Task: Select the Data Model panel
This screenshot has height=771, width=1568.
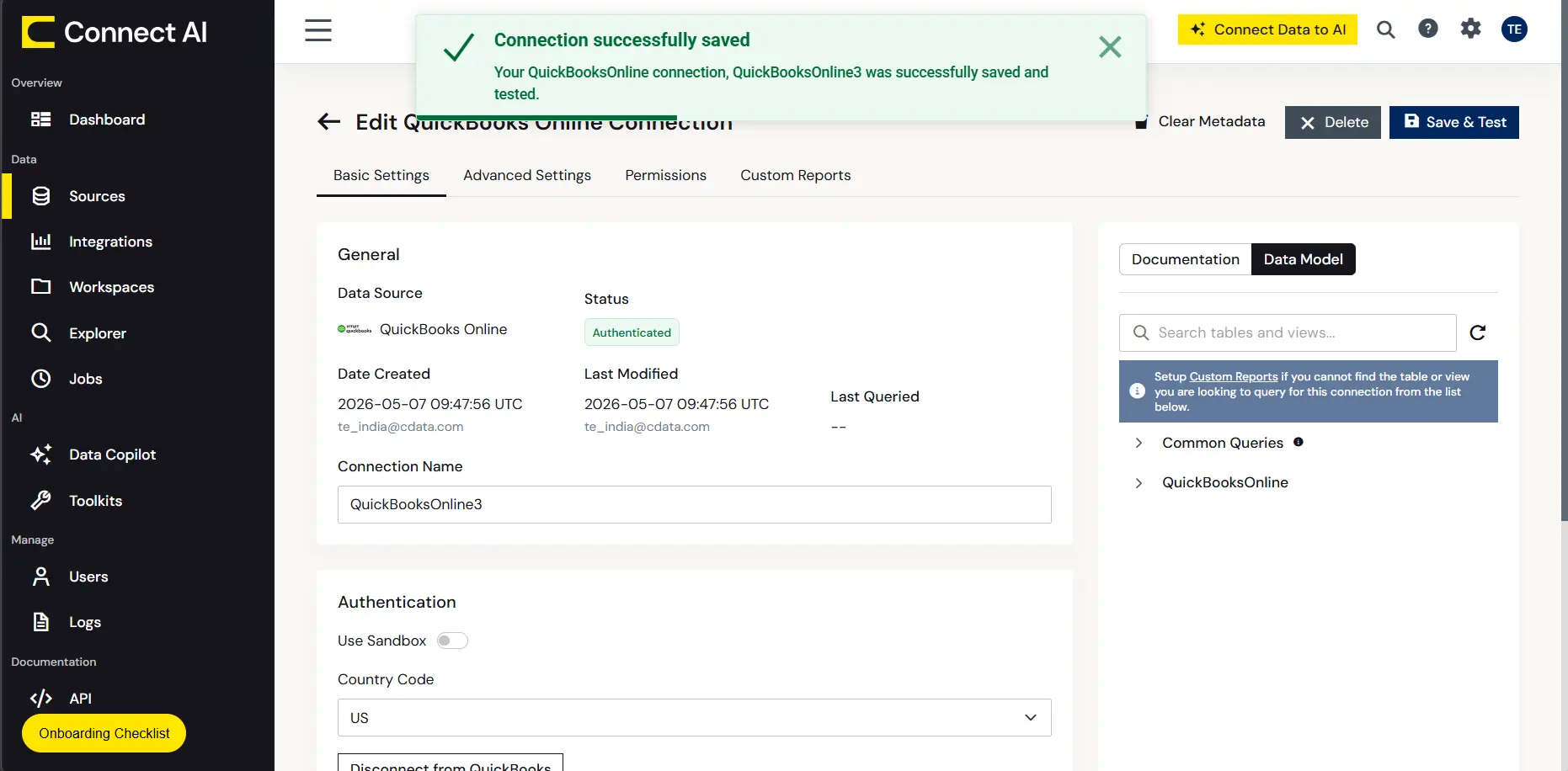Action: pyautogui.click(x=1304, y=259)
